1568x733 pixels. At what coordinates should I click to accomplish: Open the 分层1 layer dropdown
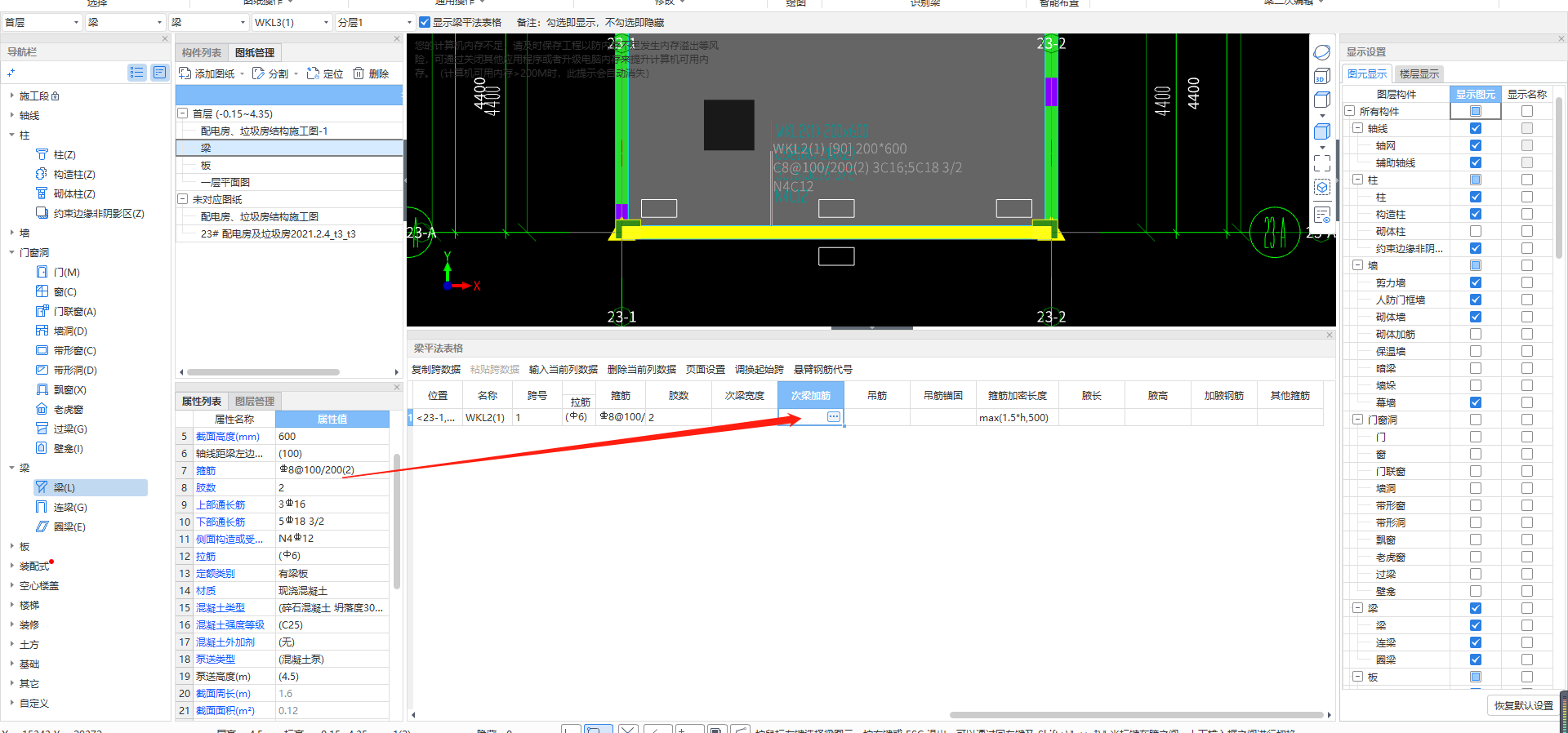(375, 22)
